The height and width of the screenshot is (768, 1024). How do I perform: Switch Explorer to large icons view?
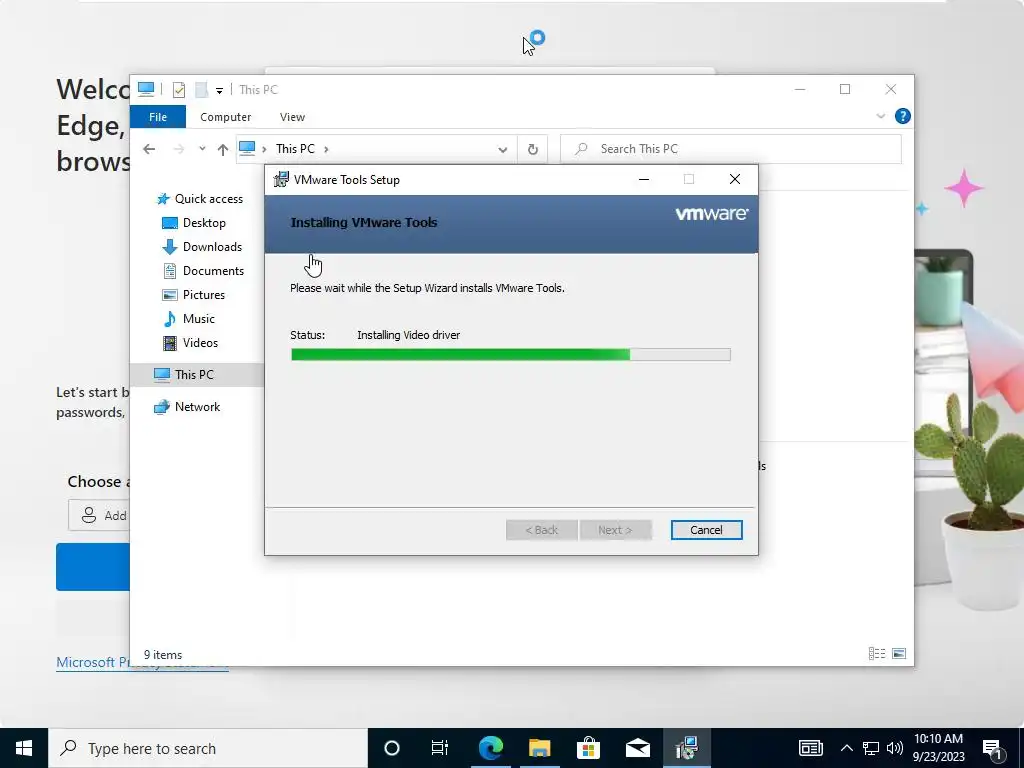pos(899,654)
